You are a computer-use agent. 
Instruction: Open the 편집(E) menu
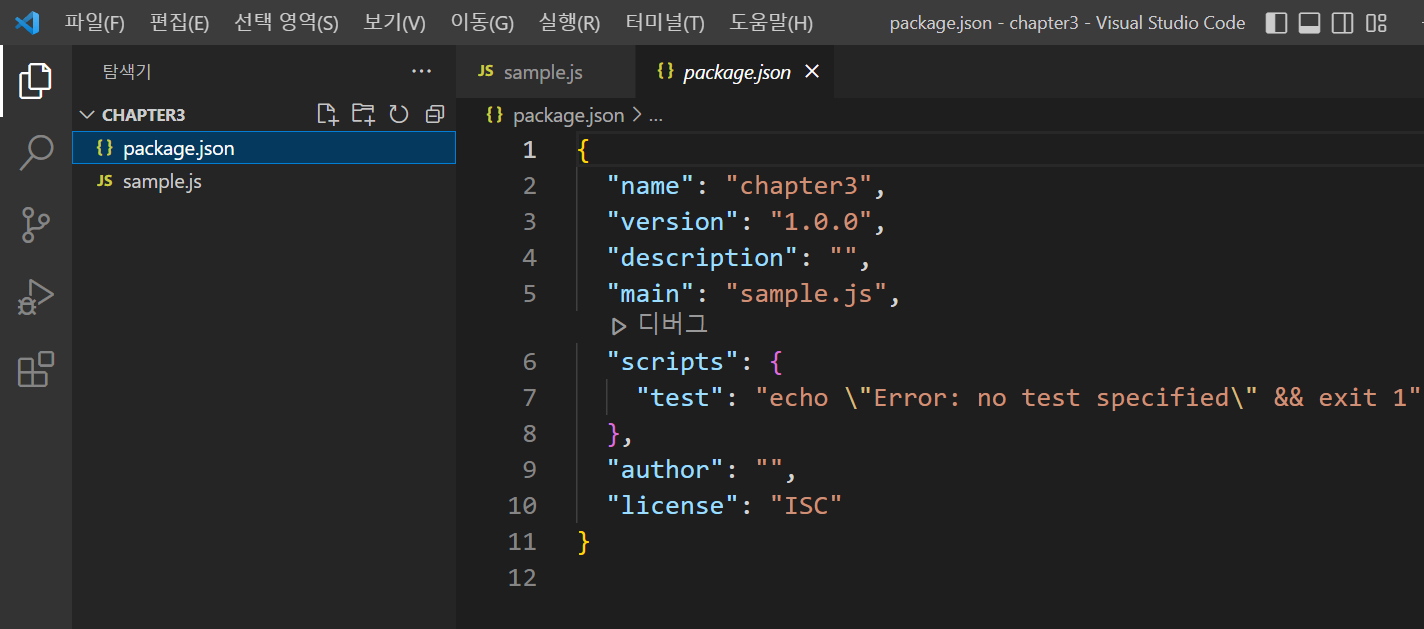tap(180, 22)
